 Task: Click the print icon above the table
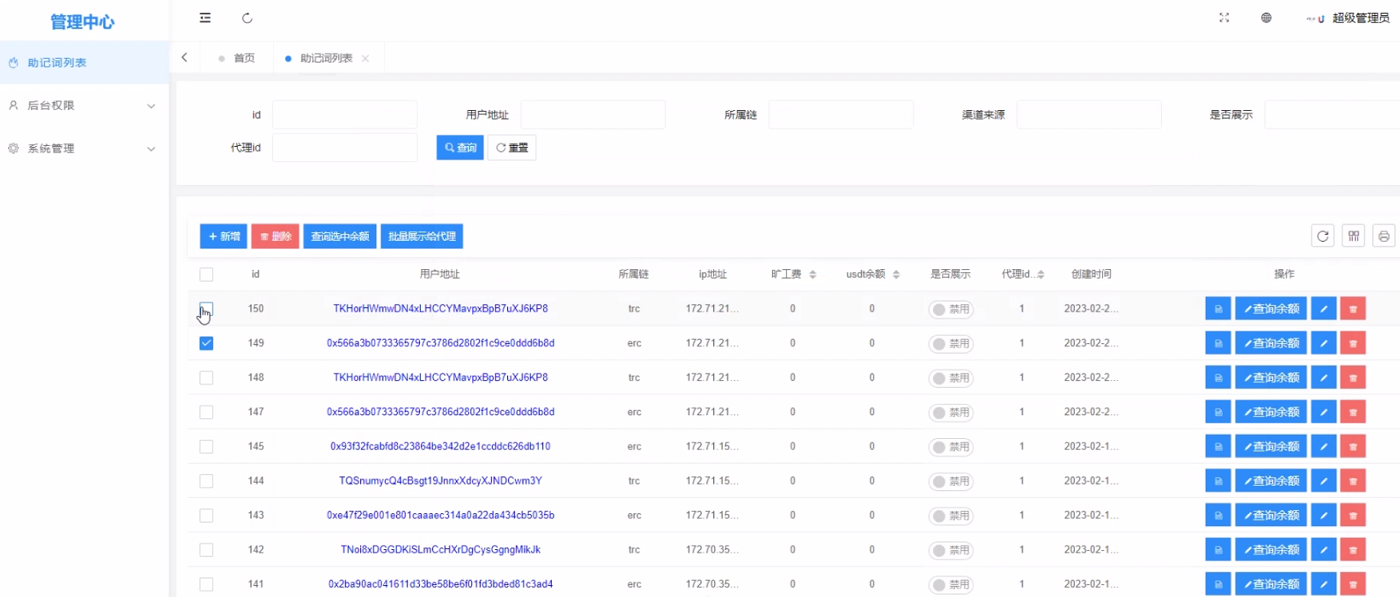1383,236
